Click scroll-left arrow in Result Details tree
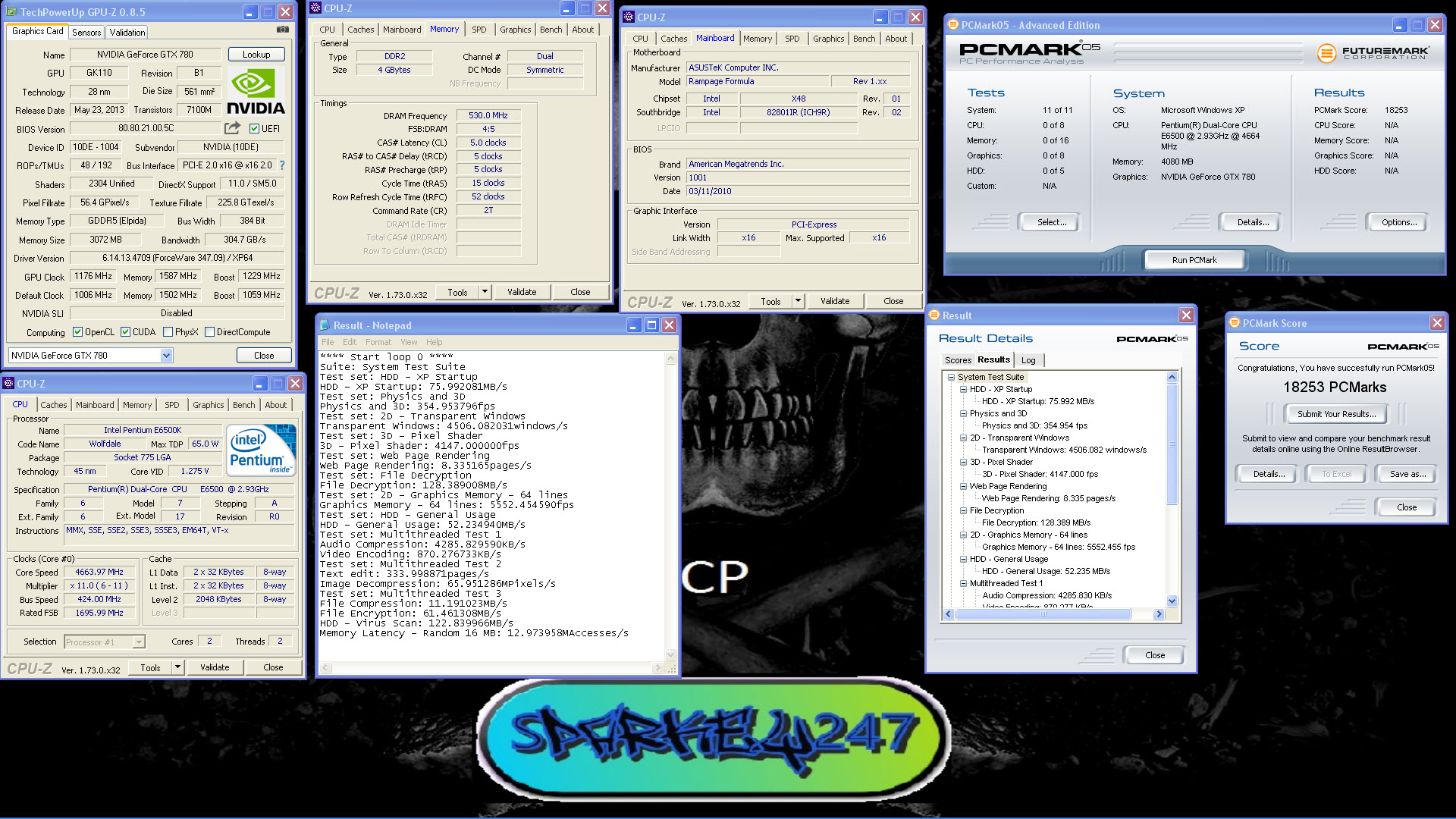This screenshot has width=1456, height=819. (x=949, y=614)
